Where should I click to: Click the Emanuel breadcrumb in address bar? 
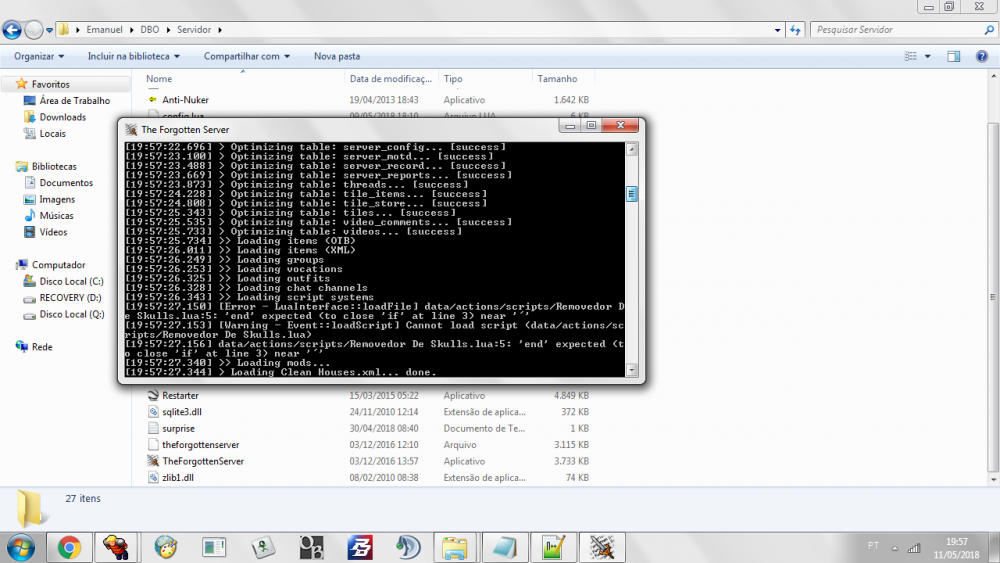tap(104, 29)
